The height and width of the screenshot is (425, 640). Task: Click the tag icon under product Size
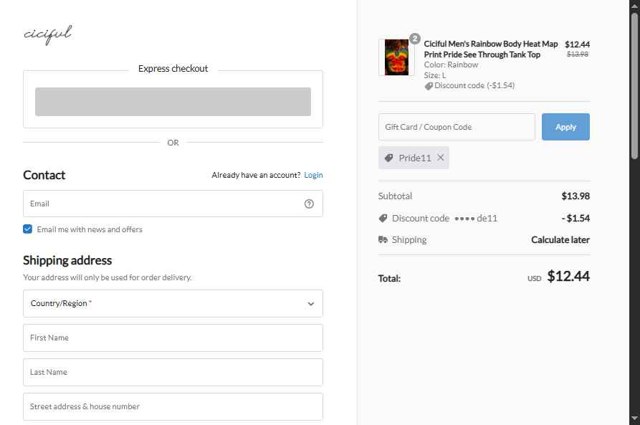[x=429, y=86]
